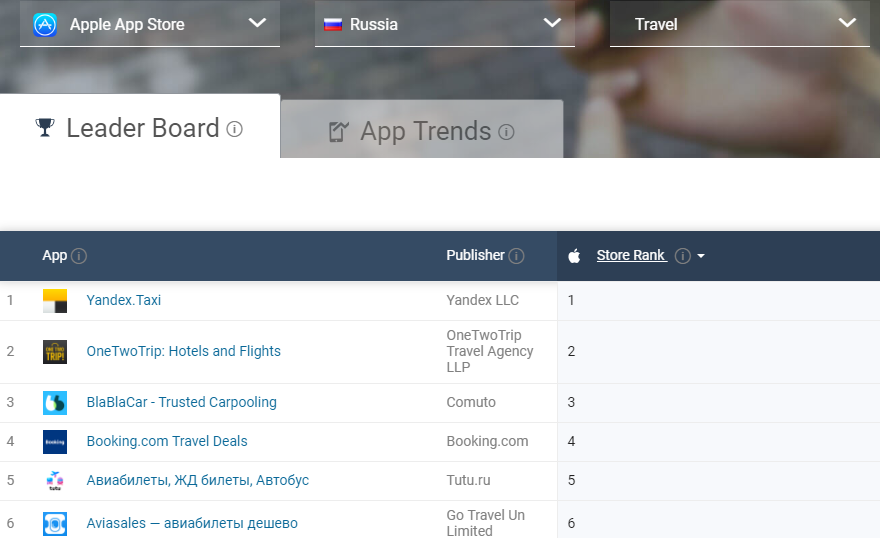Switch to the App Trends tab
The height and width of the screenshot is (538, 880).
click(x=422, y=129)
